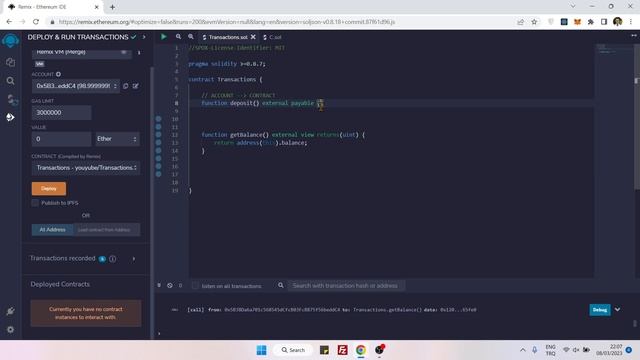Click Load contract from Address field
This screenshot has width=640, height=360.
click(107, 230)
